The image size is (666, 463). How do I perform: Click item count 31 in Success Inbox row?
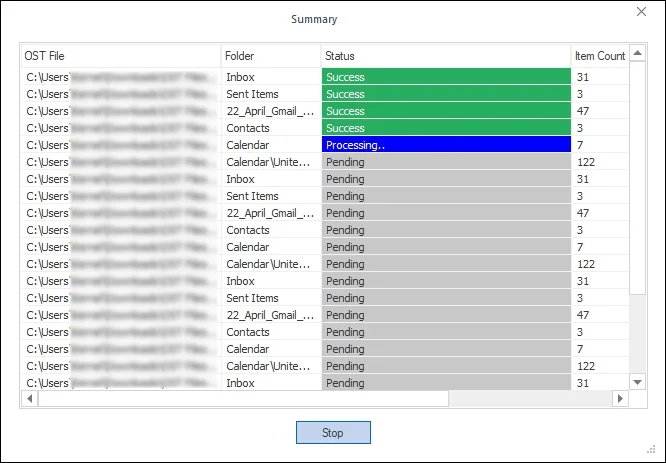click(x=600, y=77)
